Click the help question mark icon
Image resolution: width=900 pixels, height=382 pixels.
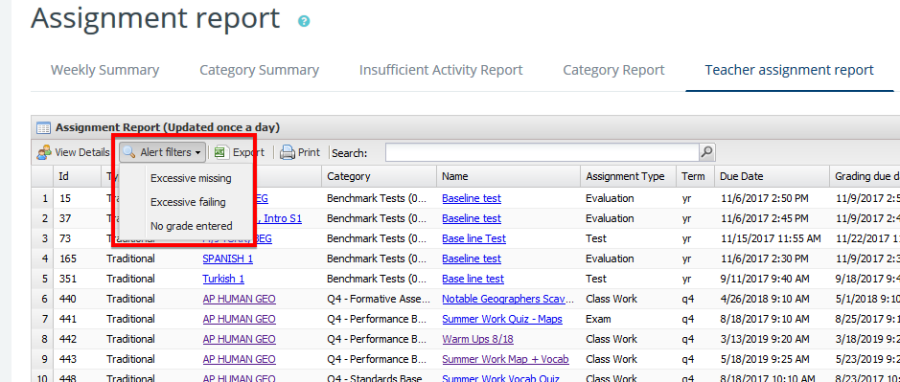click(x=304, y=21)
